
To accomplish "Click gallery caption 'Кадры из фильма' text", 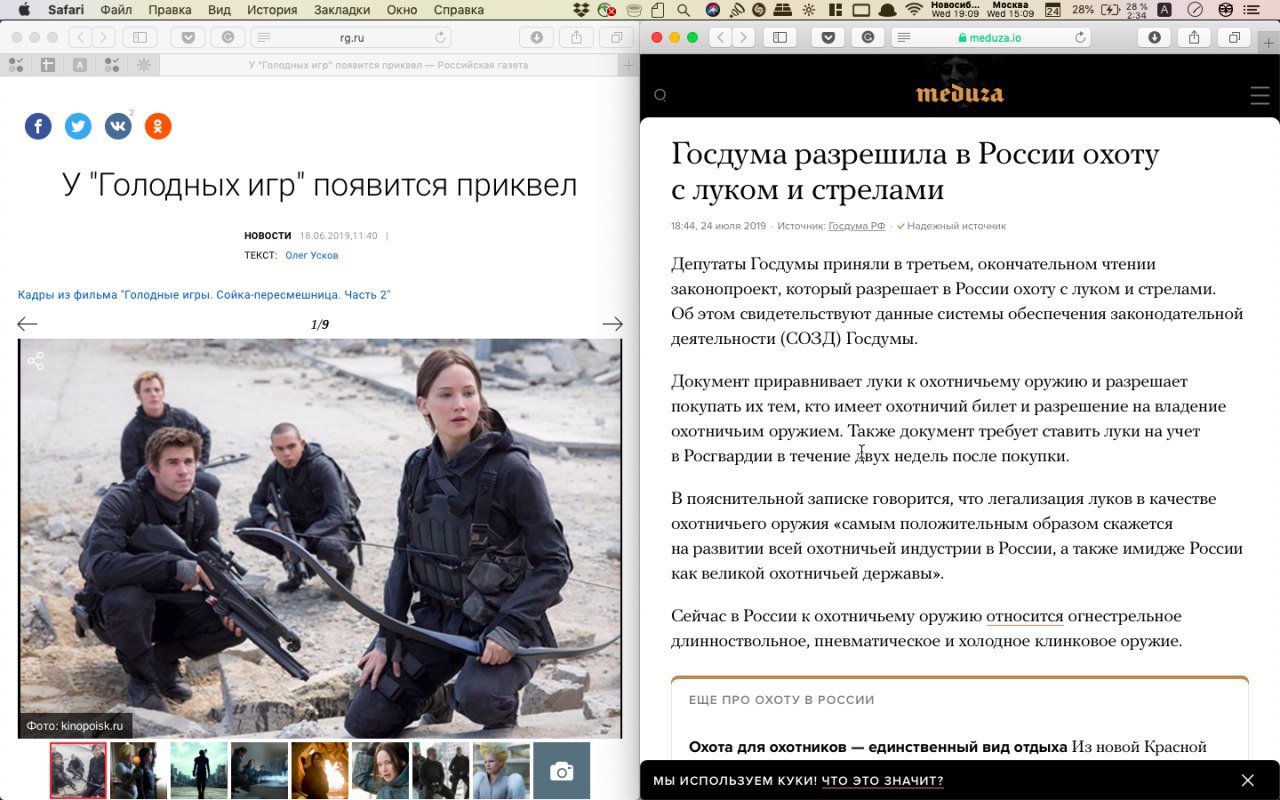I will [x=204, y=295].
